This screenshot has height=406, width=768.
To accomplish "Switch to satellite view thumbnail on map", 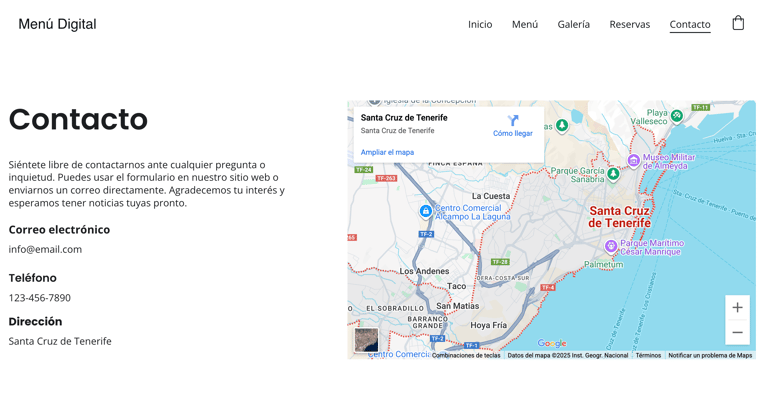I will coord(366,340).
